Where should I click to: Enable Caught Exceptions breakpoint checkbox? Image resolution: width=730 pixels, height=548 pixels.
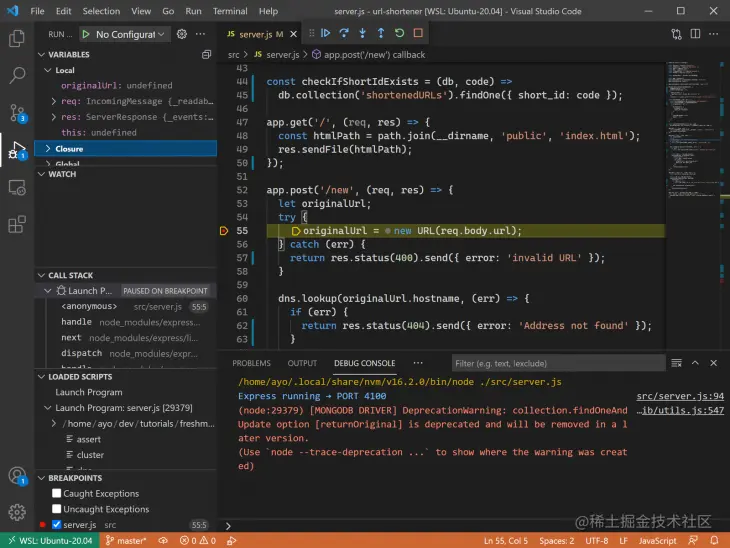tap(56, 494)
